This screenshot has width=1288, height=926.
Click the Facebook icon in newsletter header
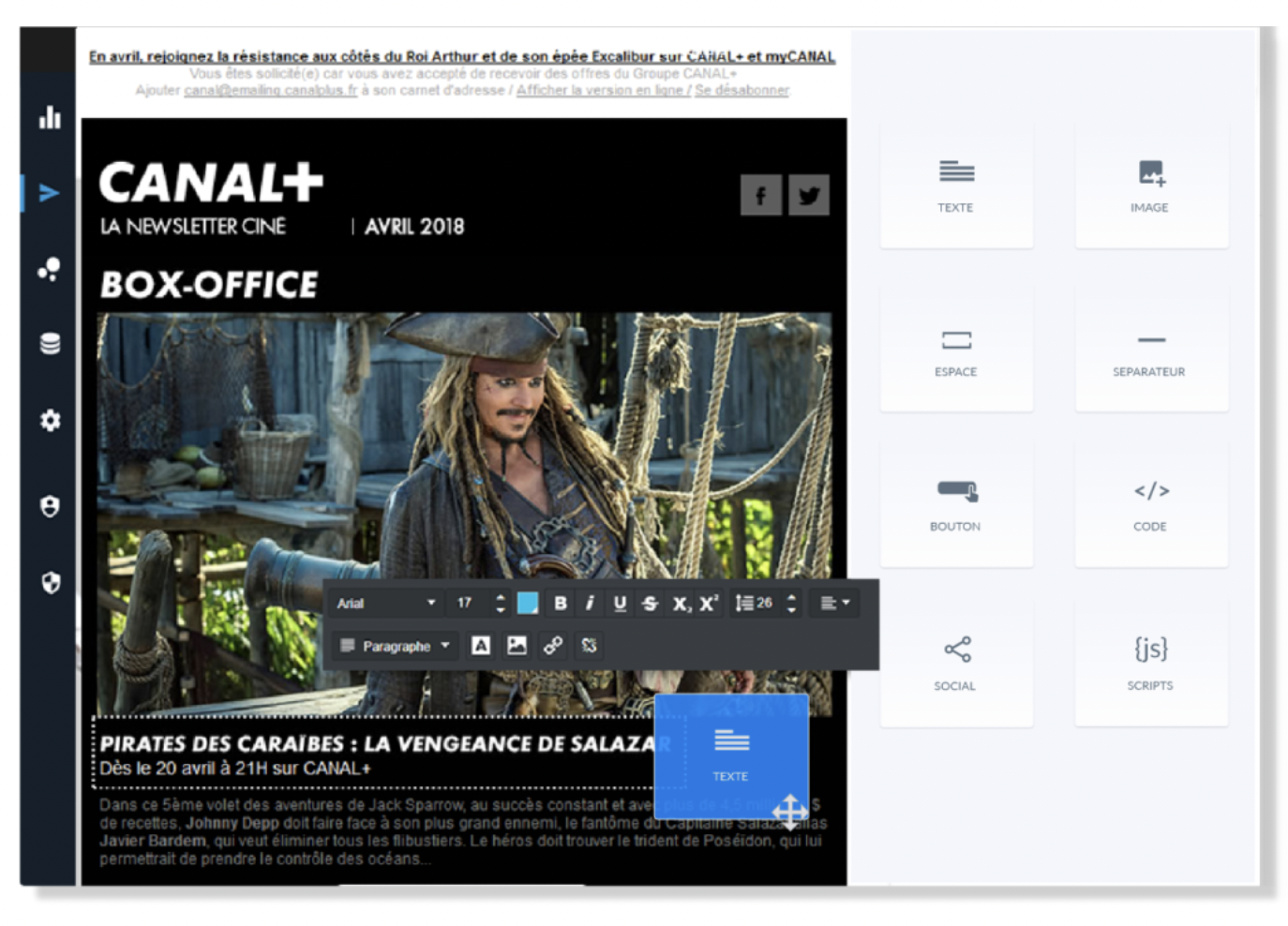click(760, 195)
